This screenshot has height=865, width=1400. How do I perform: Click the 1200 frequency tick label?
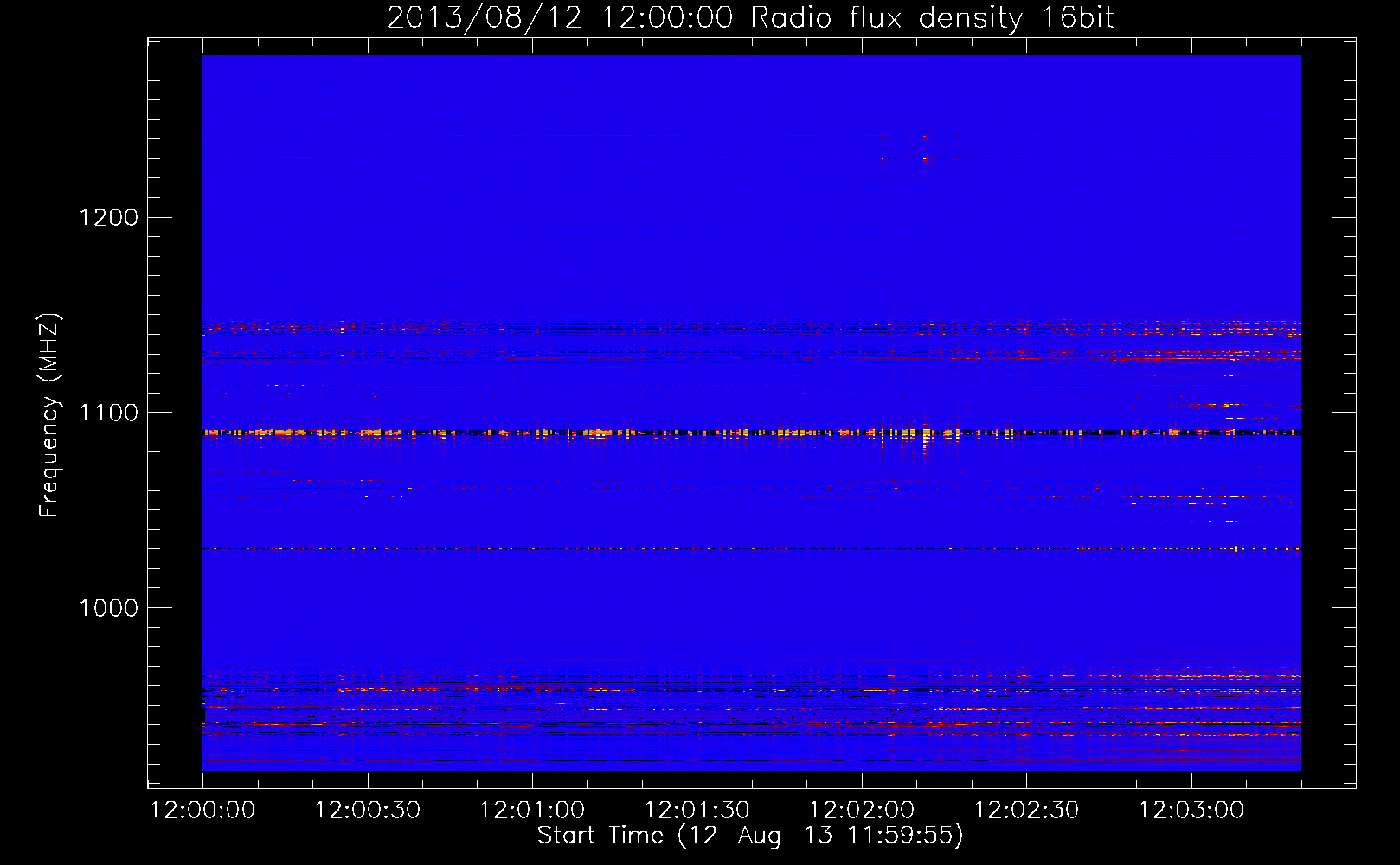[108, 217]
